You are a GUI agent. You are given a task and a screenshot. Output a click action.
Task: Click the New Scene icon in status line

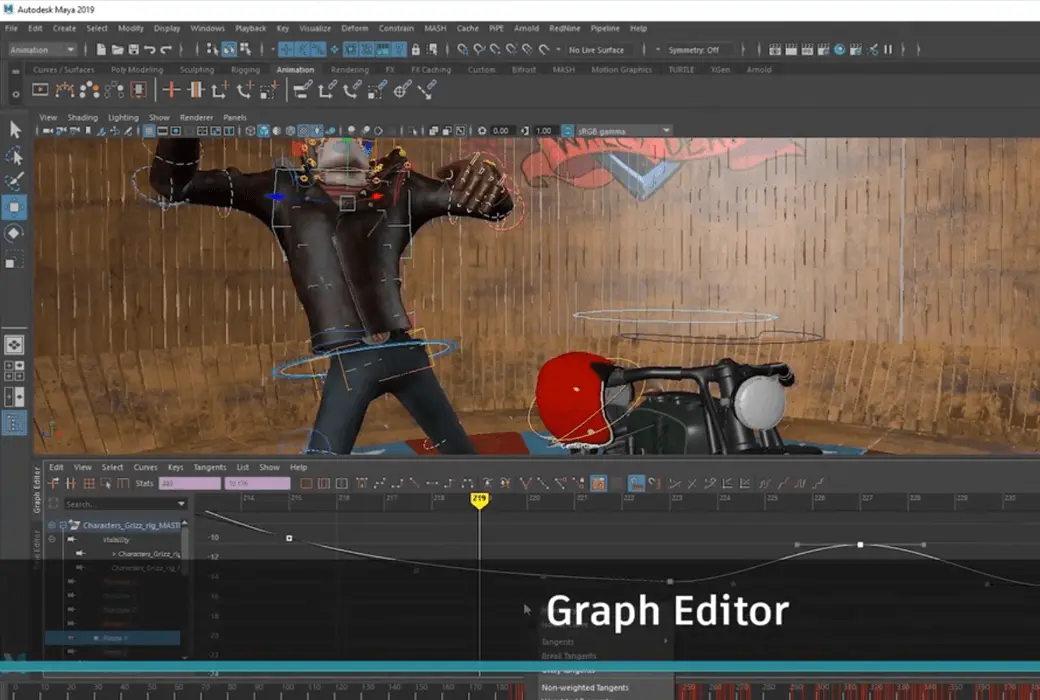pos(101,49)
